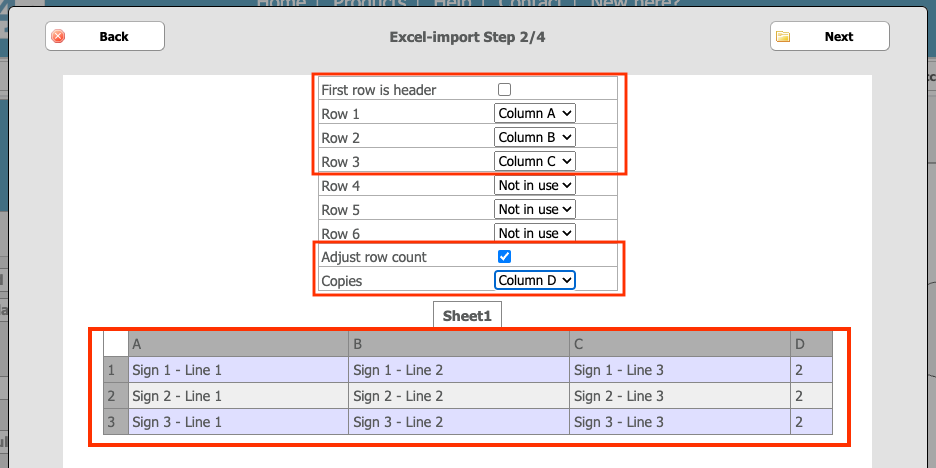Viewport: 936px width, 468px height.
Task: Open the Row 6 Not in use dropdown
Action: pos(535,233)
